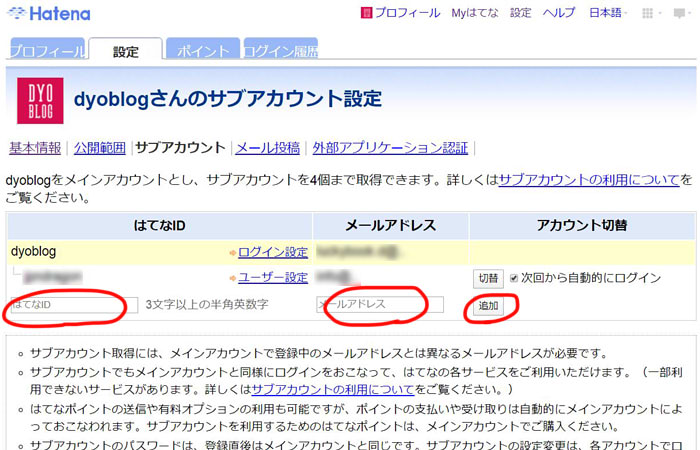Open the services grid icon in header

(x=647, y=13)
